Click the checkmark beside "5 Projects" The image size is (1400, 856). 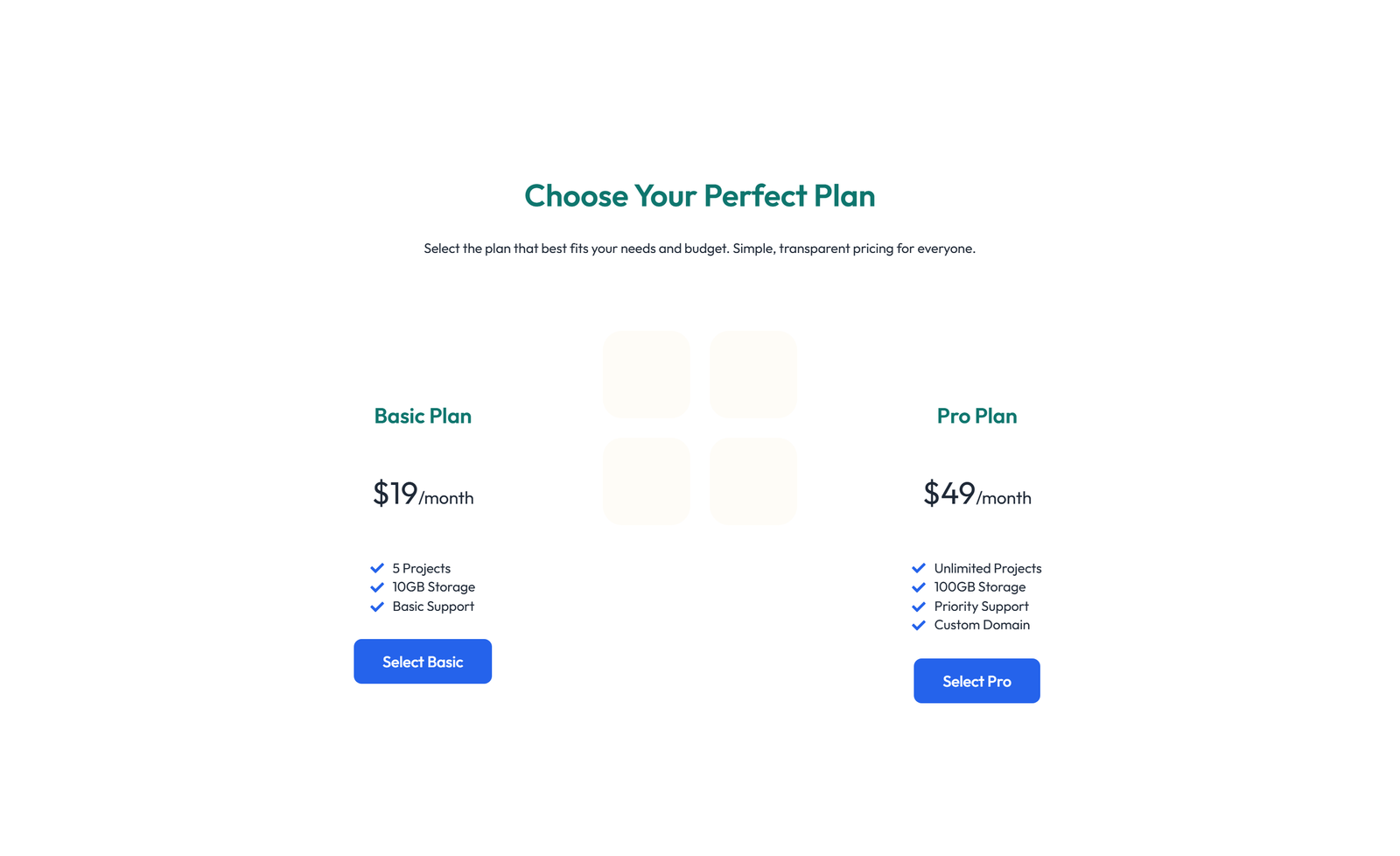(378, 568)
